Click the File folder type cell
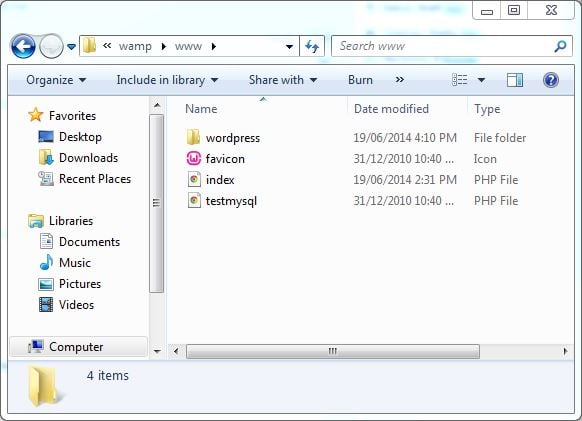The width and height of the screenshot is (582, 421). pyautogui.click(x=500, y=138)
